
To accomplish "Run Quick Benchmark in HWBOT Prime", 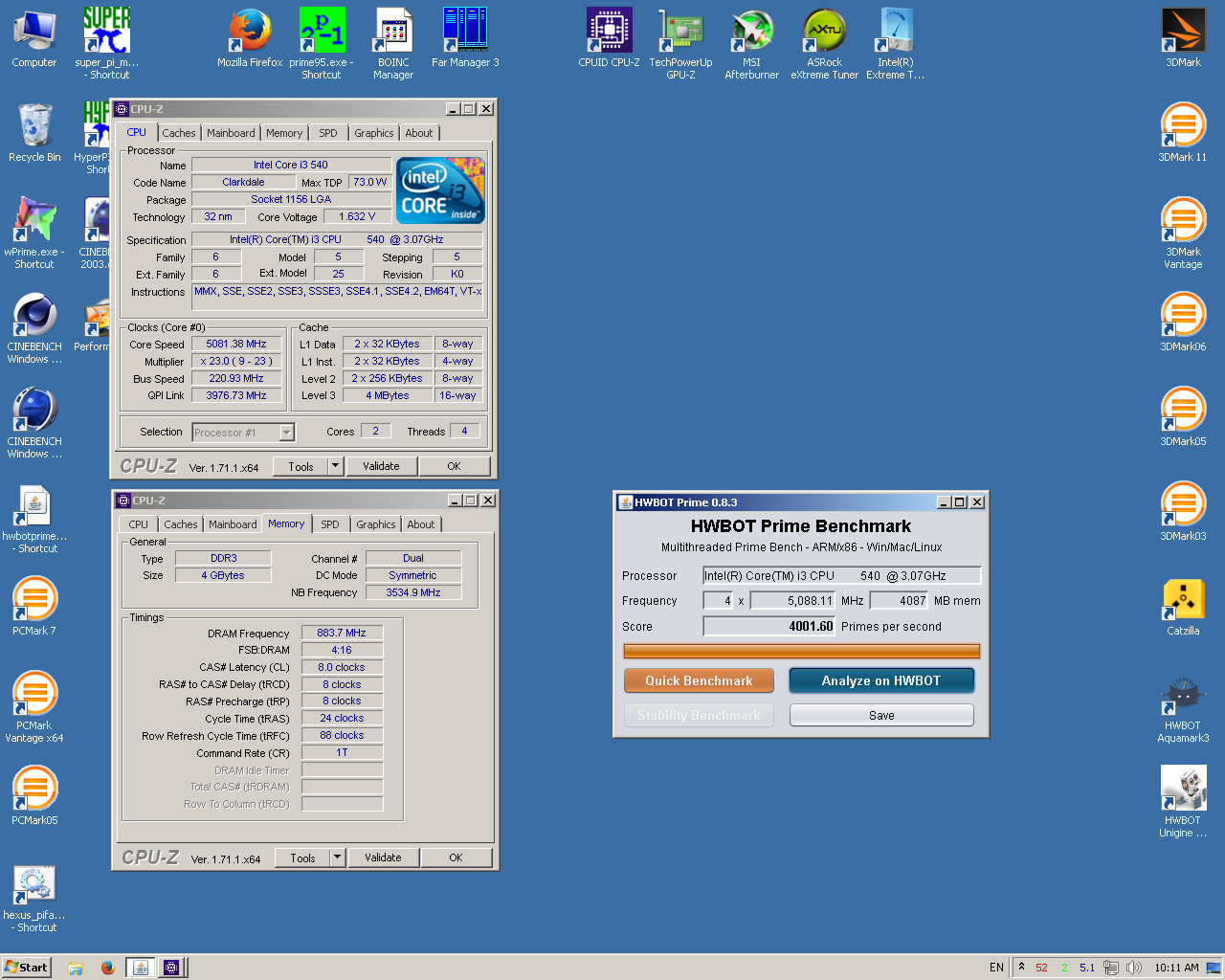I will click(699, 680).
